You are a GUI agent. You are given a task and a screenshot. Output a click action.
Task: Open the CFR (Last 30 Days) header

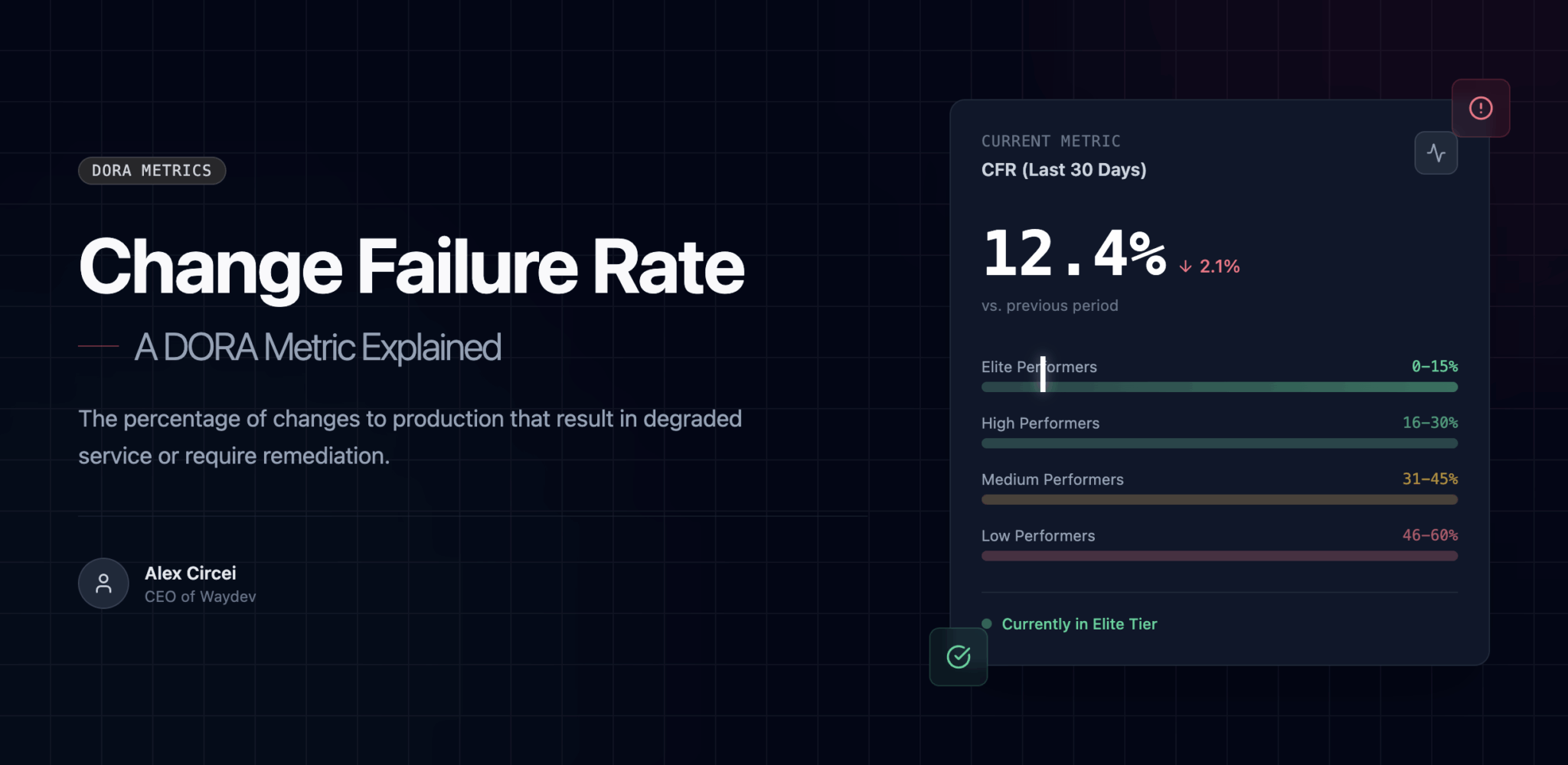[x=1063, y=169]
